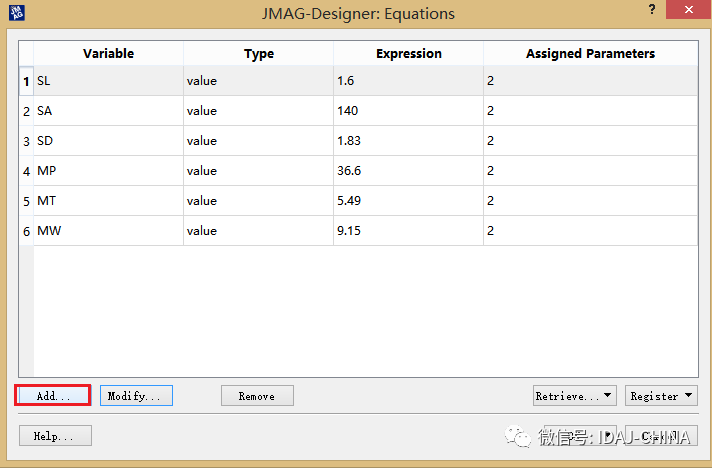Click expression value 1.6
Viewport: 712px width, 468px height.
click(408, 81)
